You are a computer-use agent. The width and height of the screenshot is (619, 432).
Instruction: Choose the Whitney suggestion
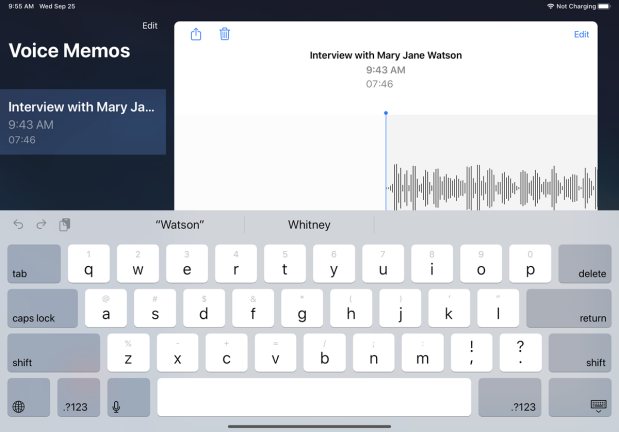309,225
